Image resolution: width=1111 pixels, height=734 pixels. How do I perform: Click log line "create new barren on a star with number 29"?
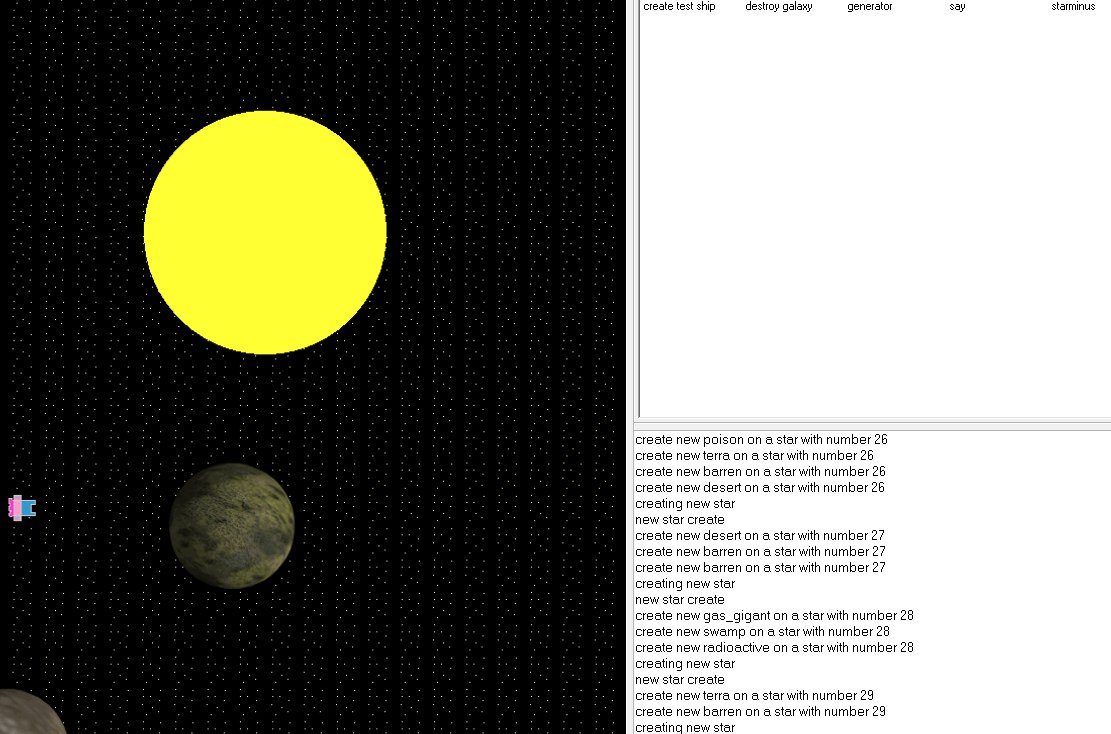point(760,711)
